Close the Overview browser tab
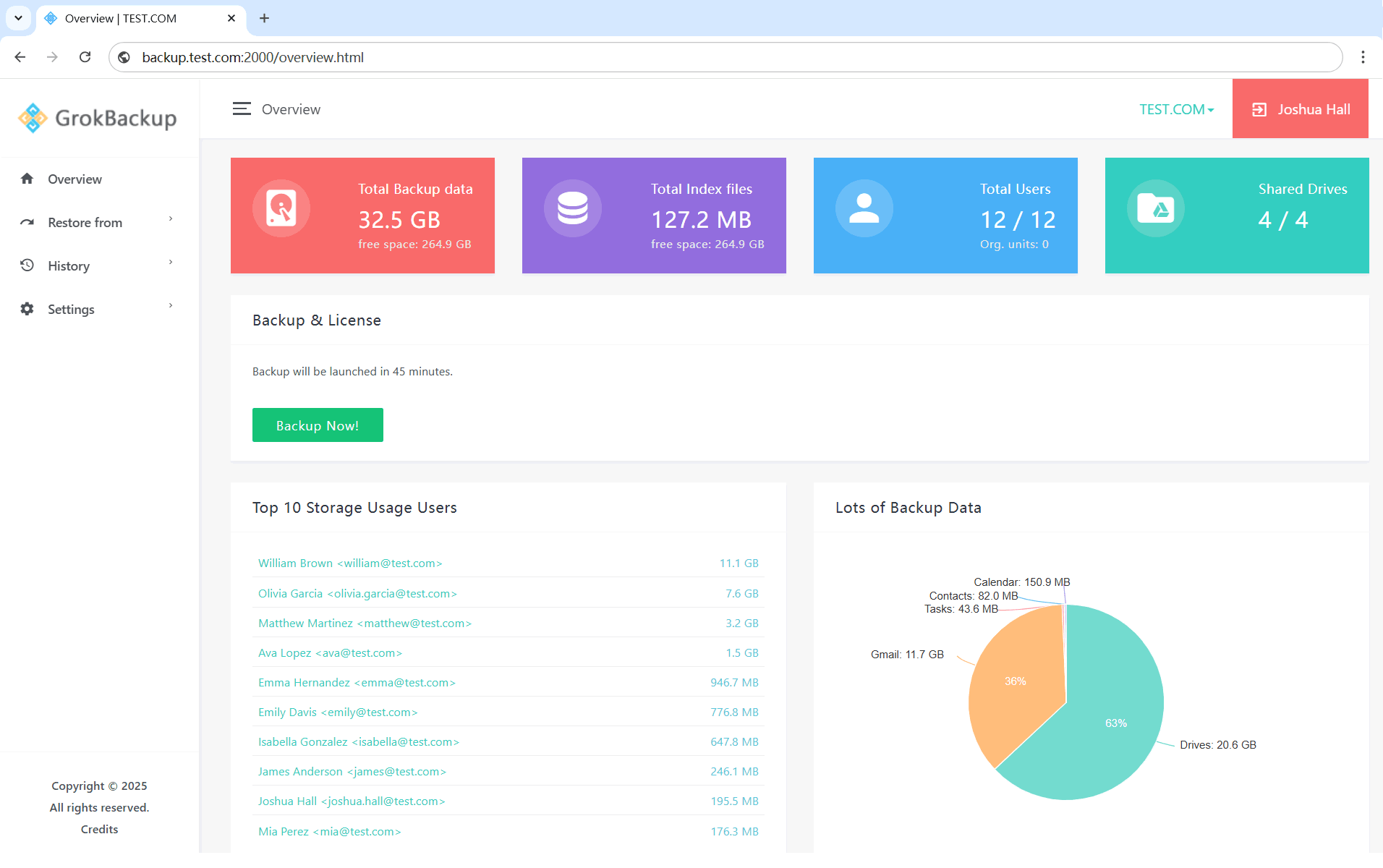Image resolution: width=1383 pixels, height=868 pixels. tap(231, 18)
